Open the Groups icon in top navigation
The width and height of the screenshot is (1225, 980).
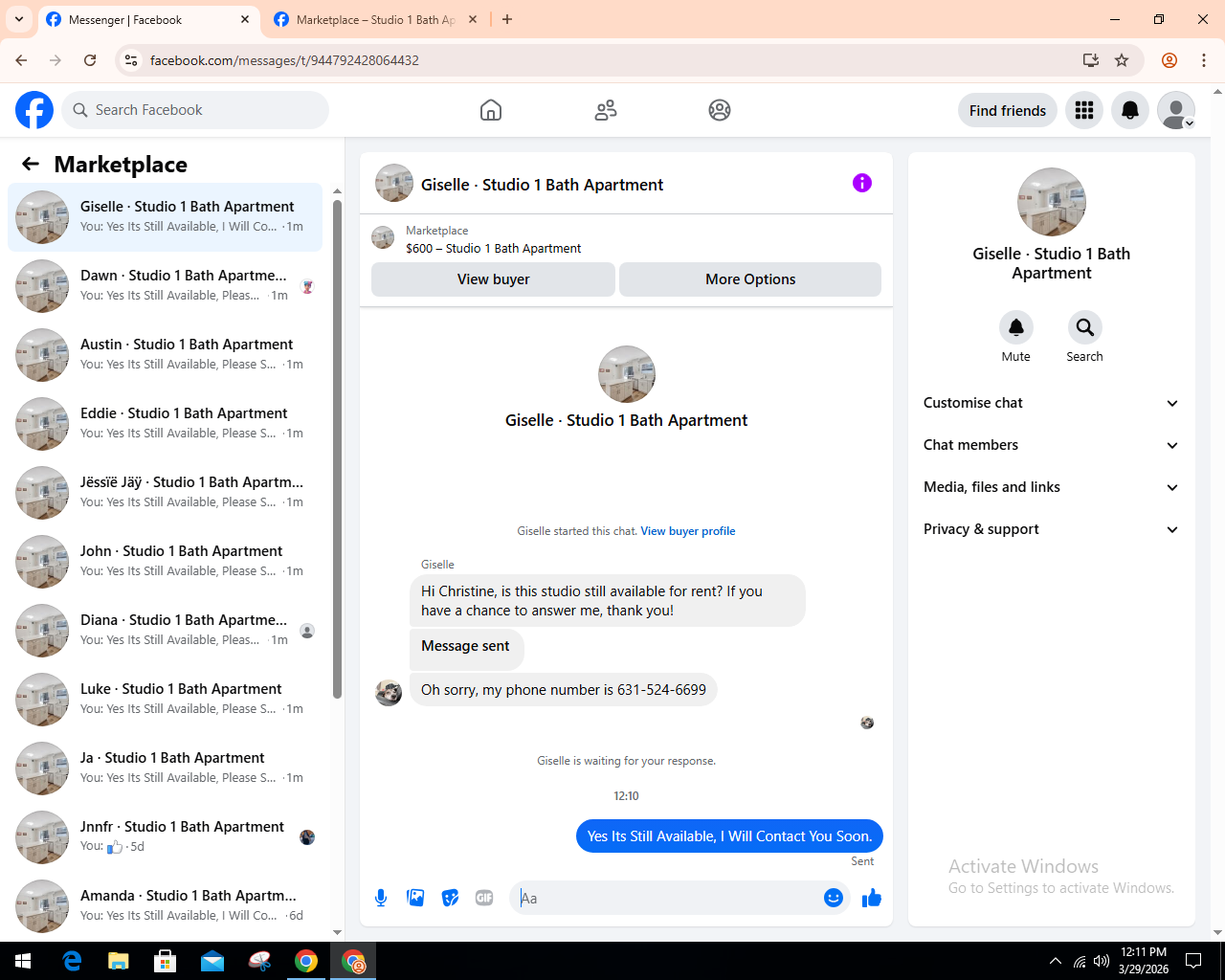720,110
